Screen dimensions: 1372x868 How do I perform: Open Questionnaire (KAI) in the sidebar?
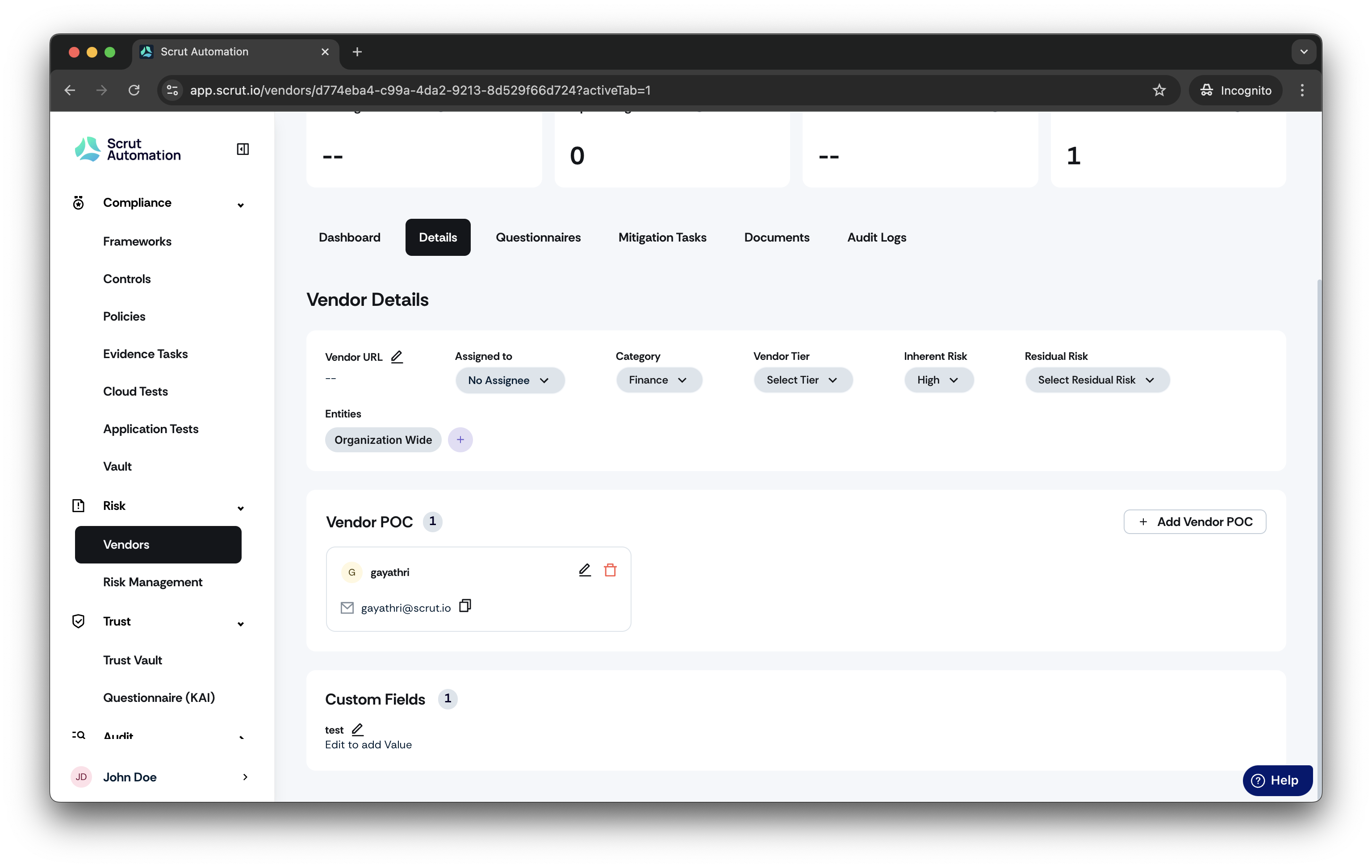(x=159, y=698)
